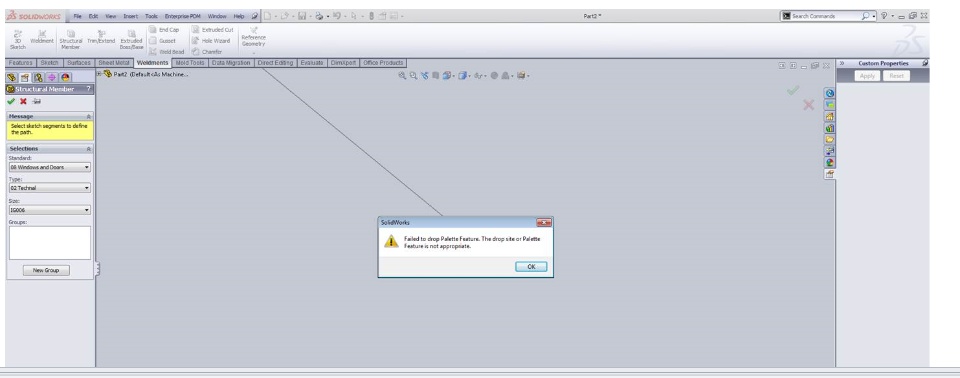This screenshot has width=960, height=378.
Task: Accept Structural Member with green checkmark
Action: [x=11, y=101]
